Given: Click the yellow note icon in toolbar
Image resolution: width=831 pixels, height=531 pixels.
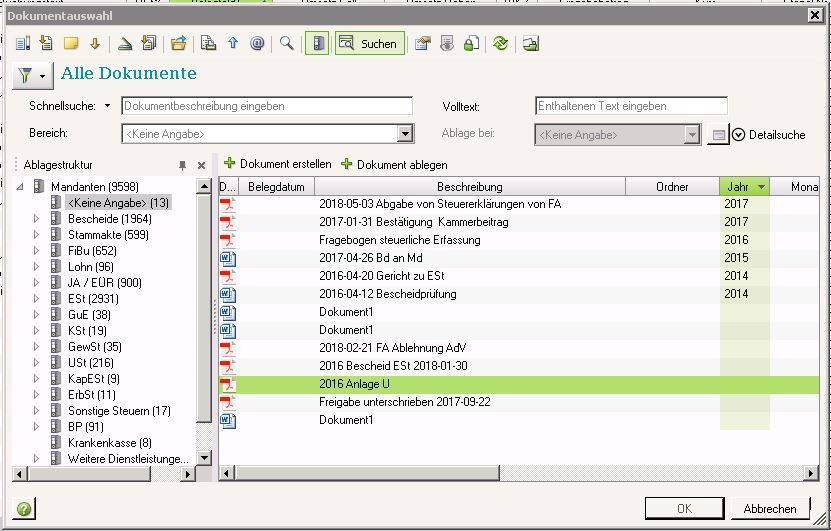Looking at the screenshot, I should pyautogui.click(x=71, y=43).
